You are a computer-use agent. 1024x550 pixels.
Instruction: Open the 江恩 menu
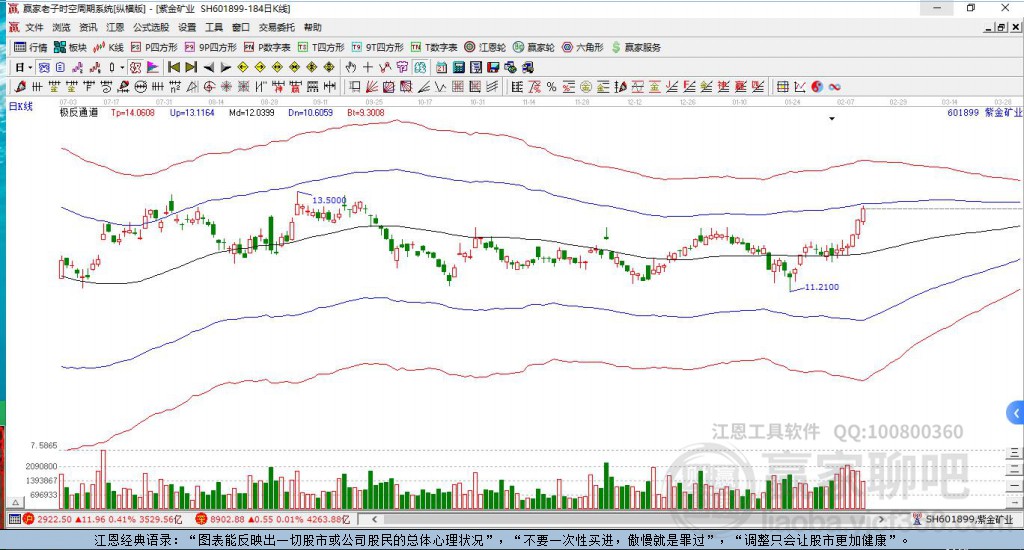click(x=115, y=27)
